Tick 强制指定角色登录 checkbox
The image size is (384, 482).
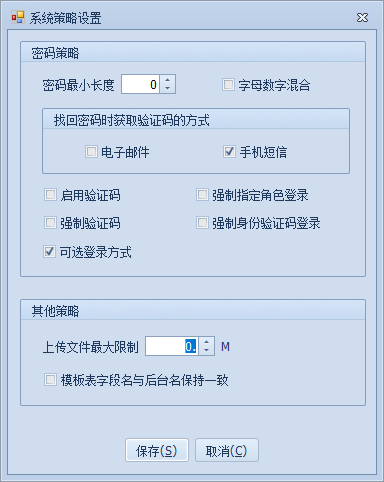coord(202,194)
